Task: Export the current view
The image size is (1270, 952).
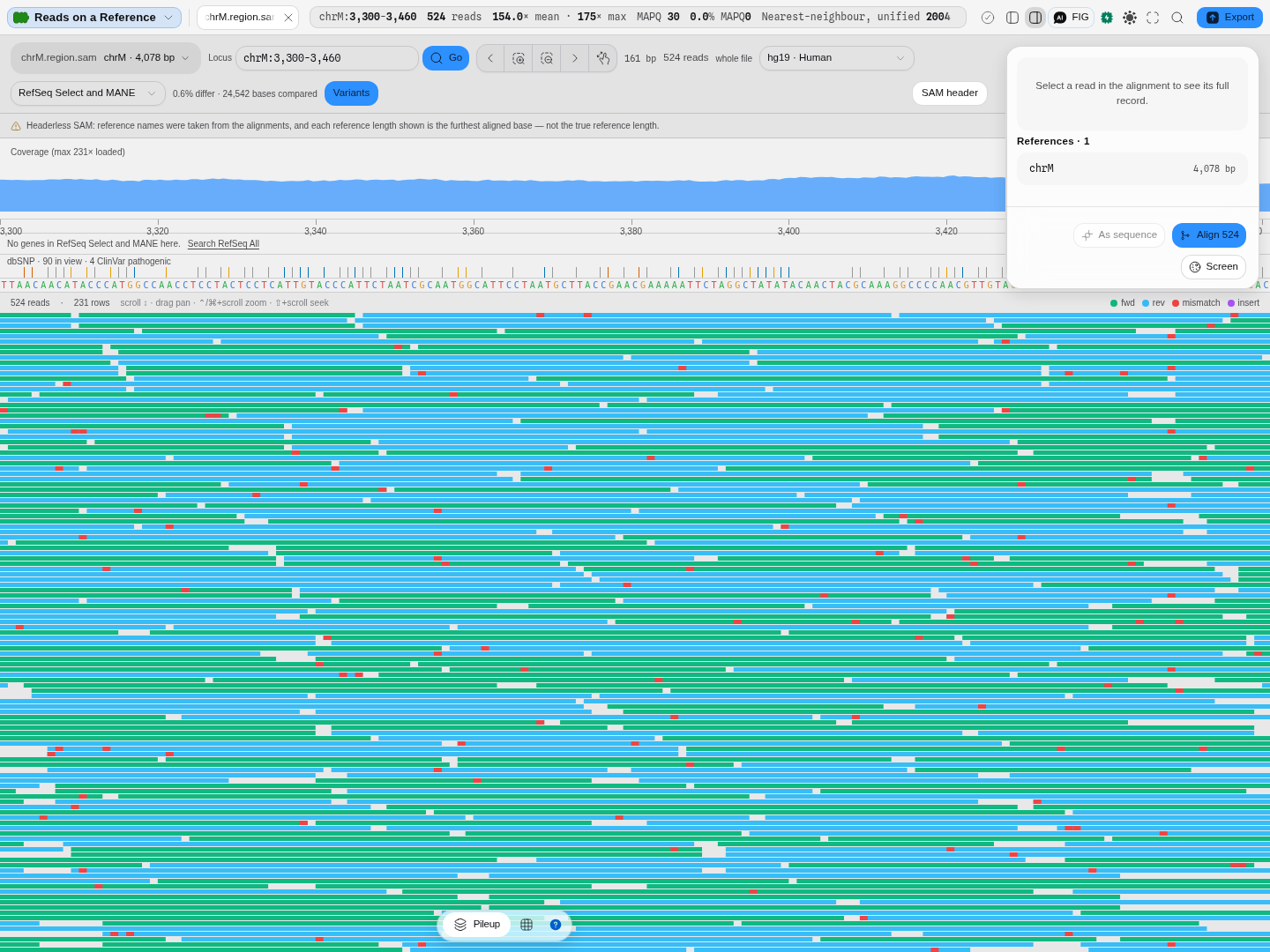Action: click(x=1229, y=18)
